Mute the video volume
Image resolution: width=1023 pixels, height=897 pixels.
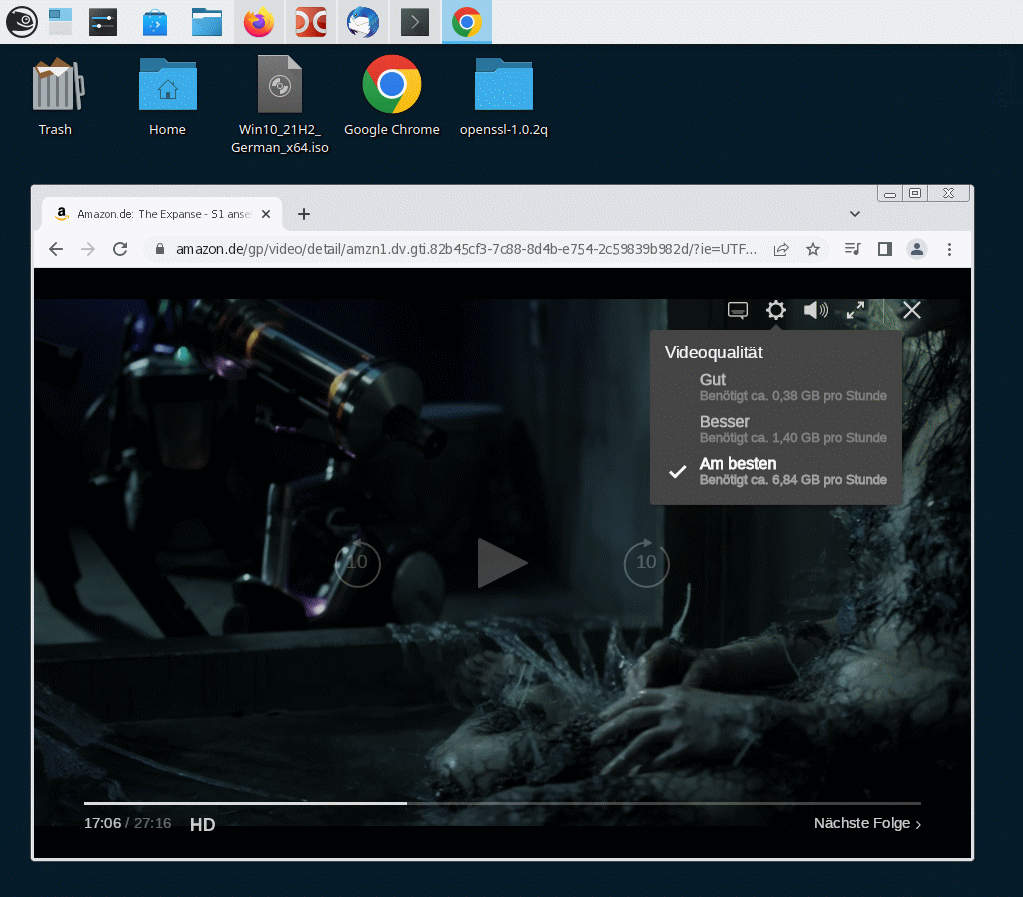pyautogui.click(x=816, y=310)
